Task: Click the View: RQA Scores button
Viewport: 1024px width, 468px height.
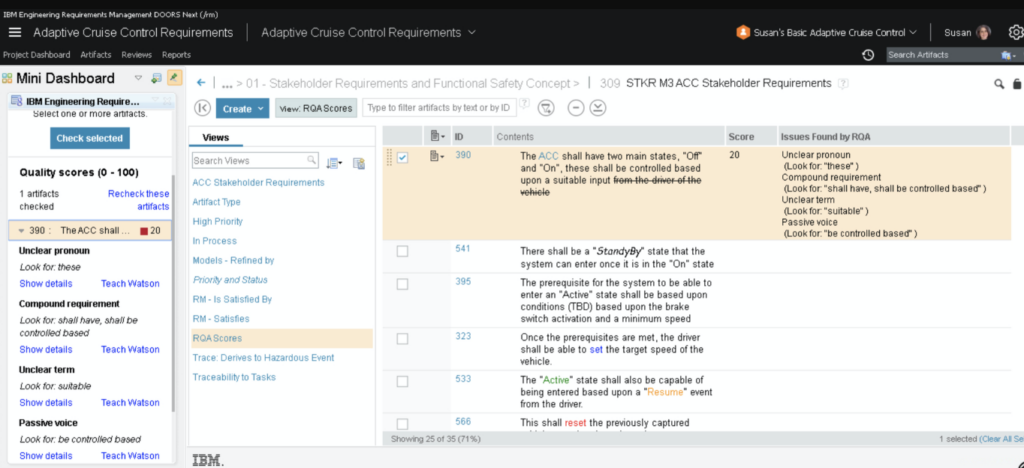Action: tap(316, 108)
